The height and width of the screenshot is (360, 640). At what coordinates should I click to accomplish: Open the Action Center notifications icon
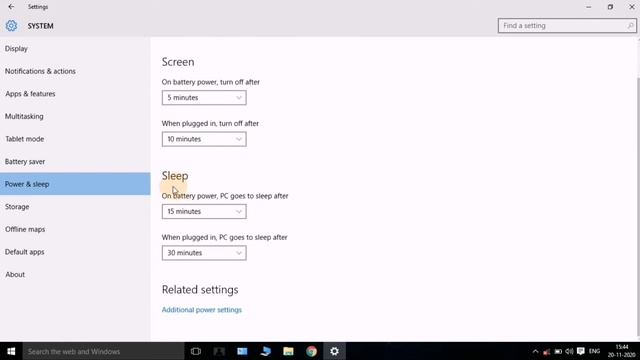581,351
